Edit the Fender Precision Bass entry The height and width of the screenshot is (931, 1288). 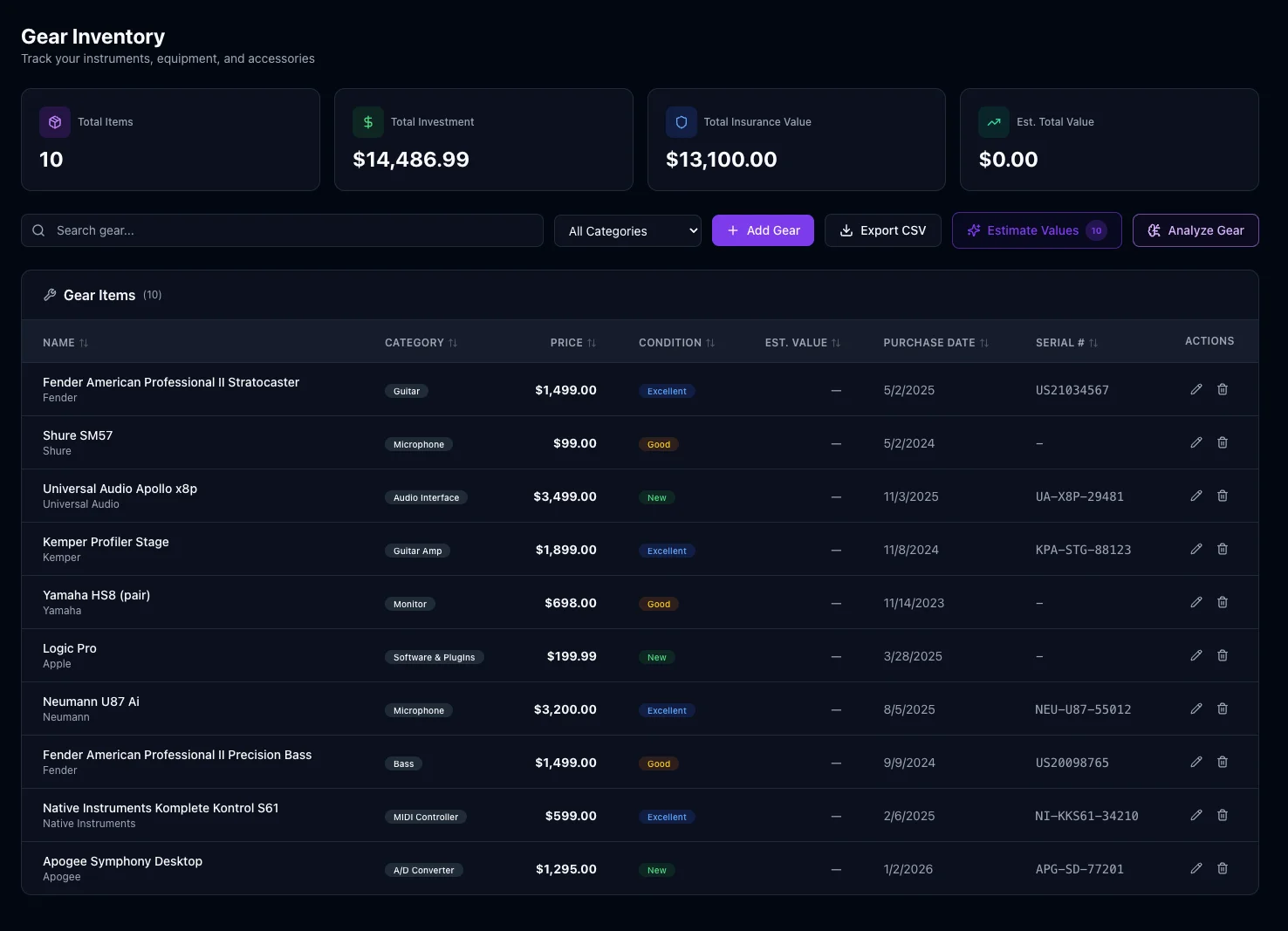[x=1196, y=762]
